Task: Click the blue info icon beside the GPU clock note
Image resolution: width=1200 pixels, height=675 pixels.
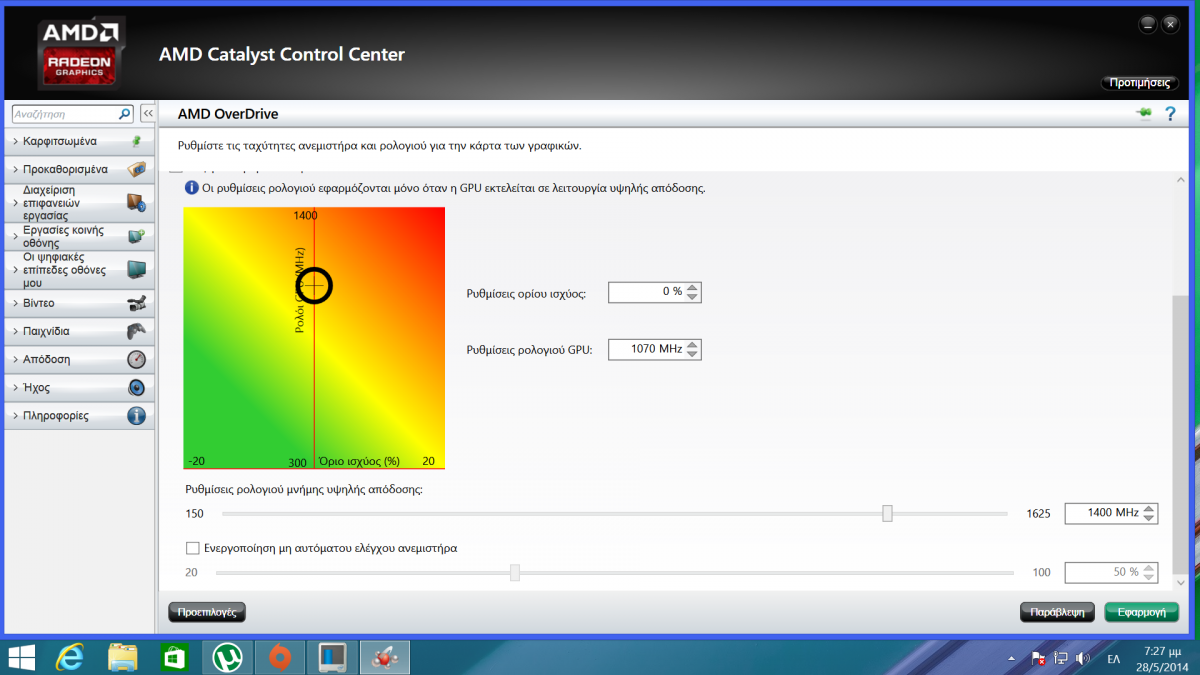Action: (x=192, y=187)
